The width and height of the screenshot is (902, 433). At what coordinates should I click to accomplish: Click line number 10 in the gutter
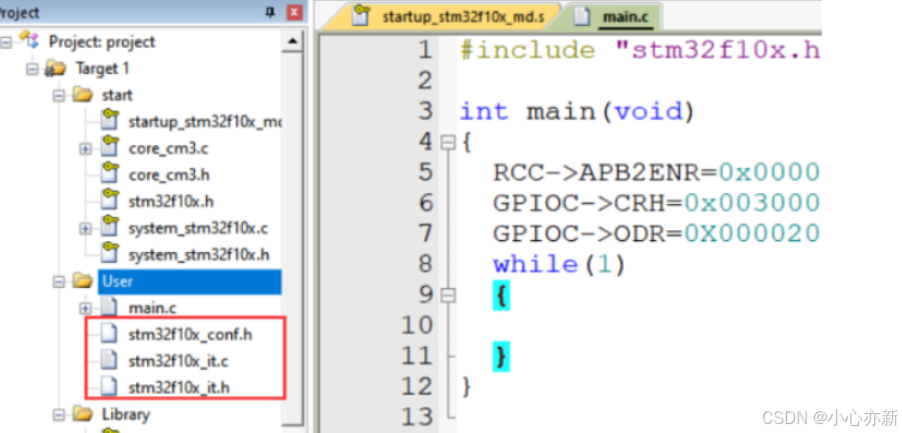point(416,326)
